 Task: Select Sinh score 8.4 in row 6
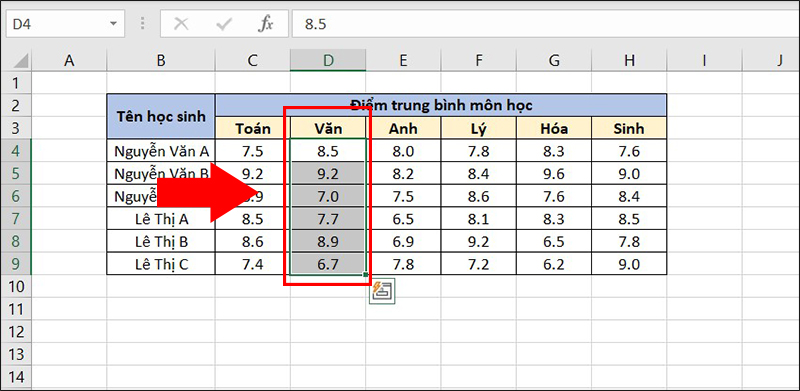(629, 196)
